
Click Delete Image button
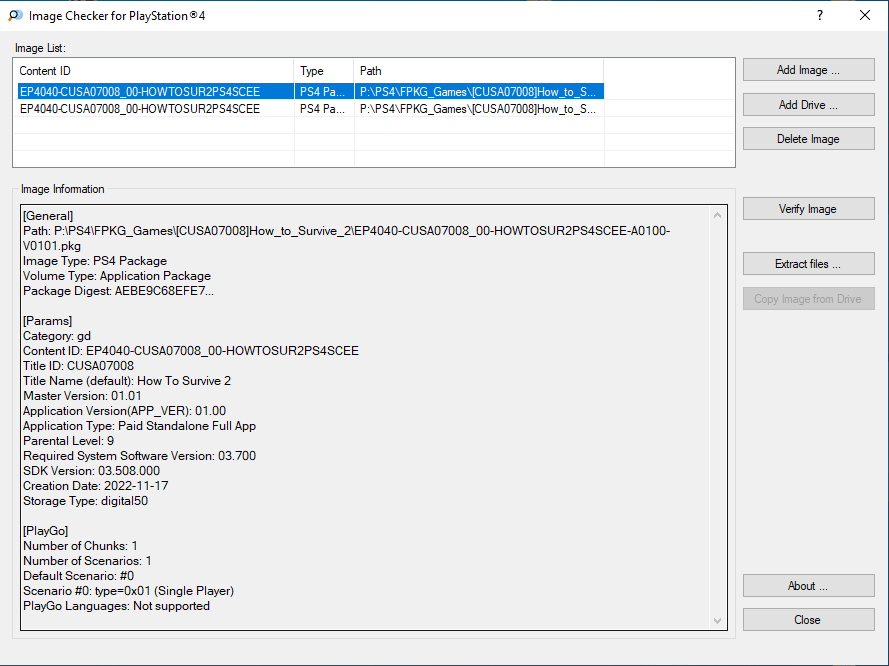pos(808,139)
